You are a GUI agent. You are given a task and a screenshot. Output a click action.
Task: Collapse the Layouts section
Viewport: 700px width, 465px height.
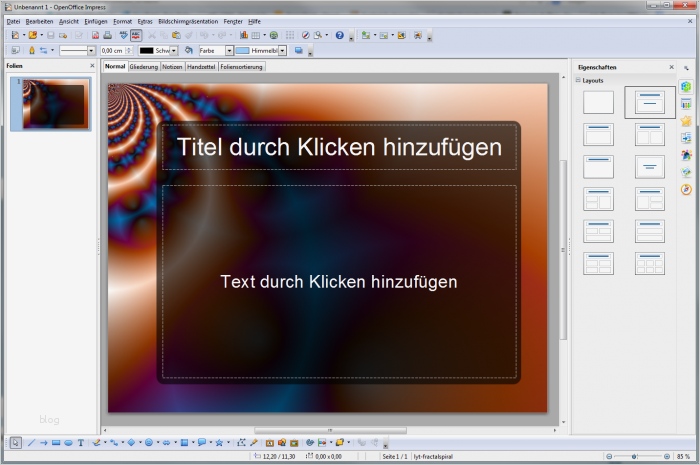578,80
